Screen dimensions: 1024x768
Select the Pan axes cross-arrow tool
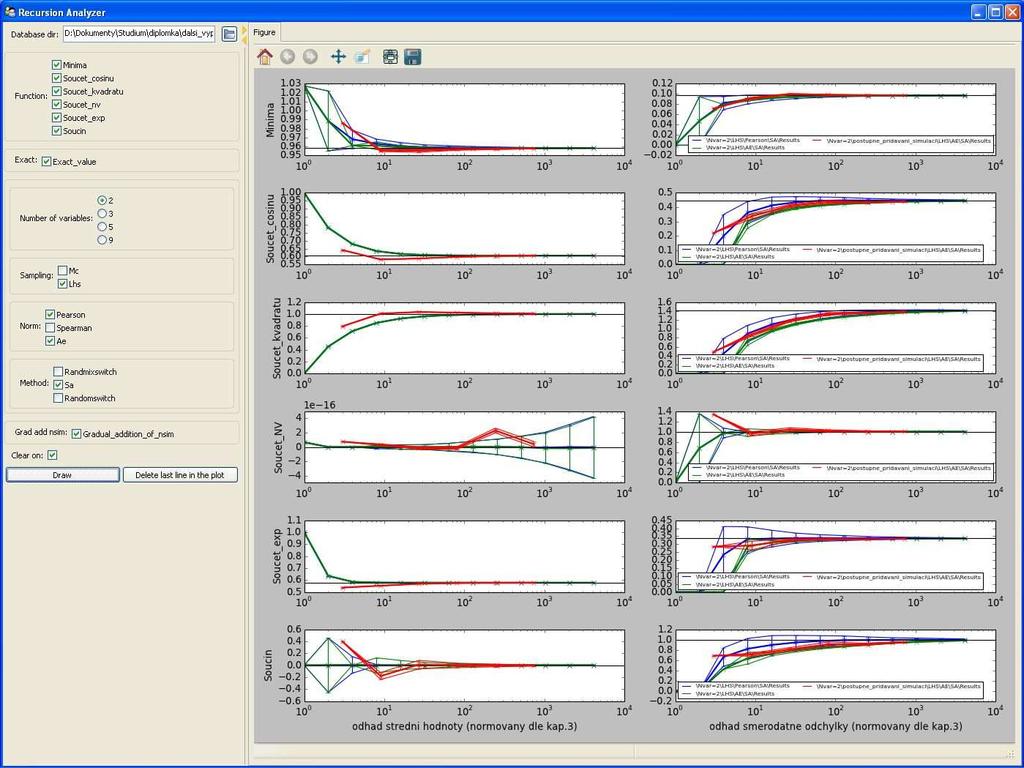click(338, 57)
